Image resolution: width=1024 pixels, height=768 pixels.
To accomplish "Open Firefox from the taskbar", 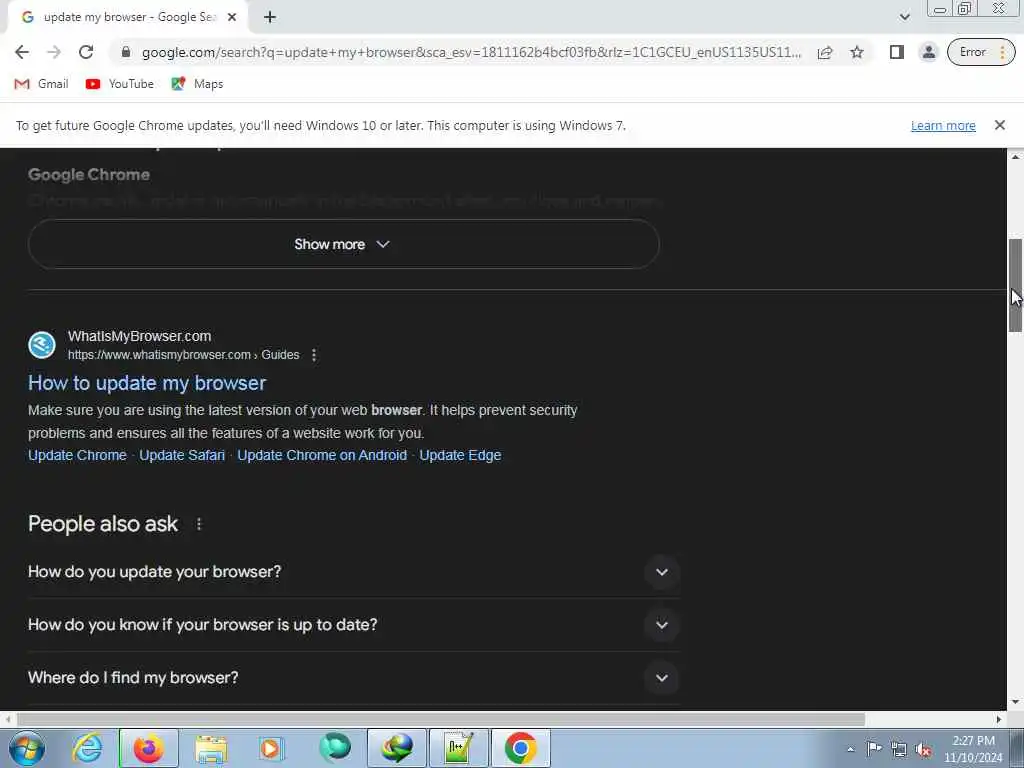I will point(149,748).
